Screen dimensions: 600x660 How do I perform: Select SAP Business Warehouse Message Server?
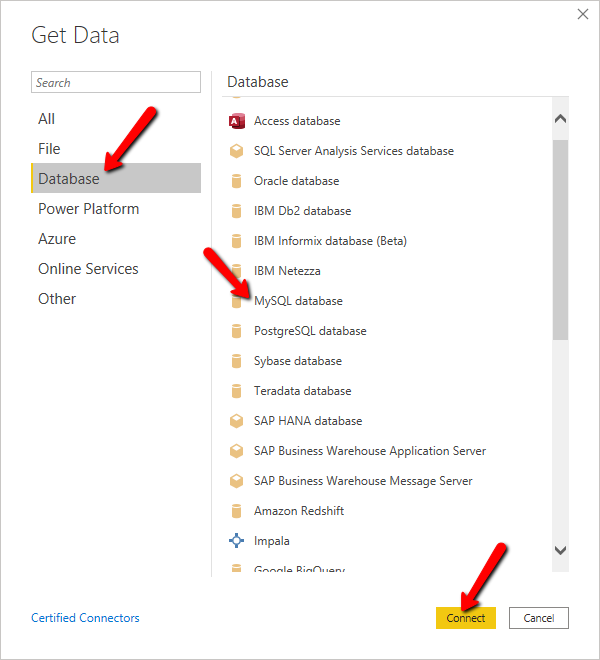pyautogui.click(x=387, y=481)
